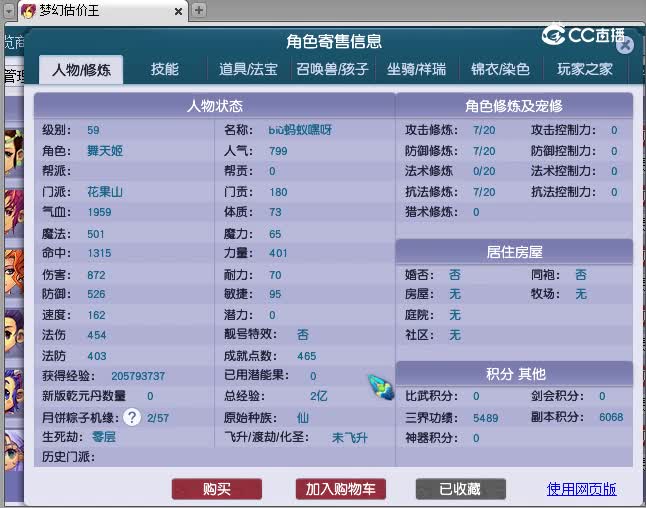Viewport: 646px width, 508px height.
Task: Open the 使用网页版 link
Action: (x=581, y=489)
